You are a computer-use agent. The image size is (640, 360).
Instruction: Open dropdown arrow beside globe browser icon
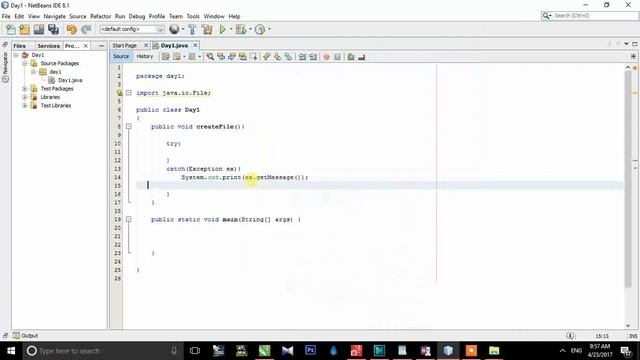pos(182,29)
